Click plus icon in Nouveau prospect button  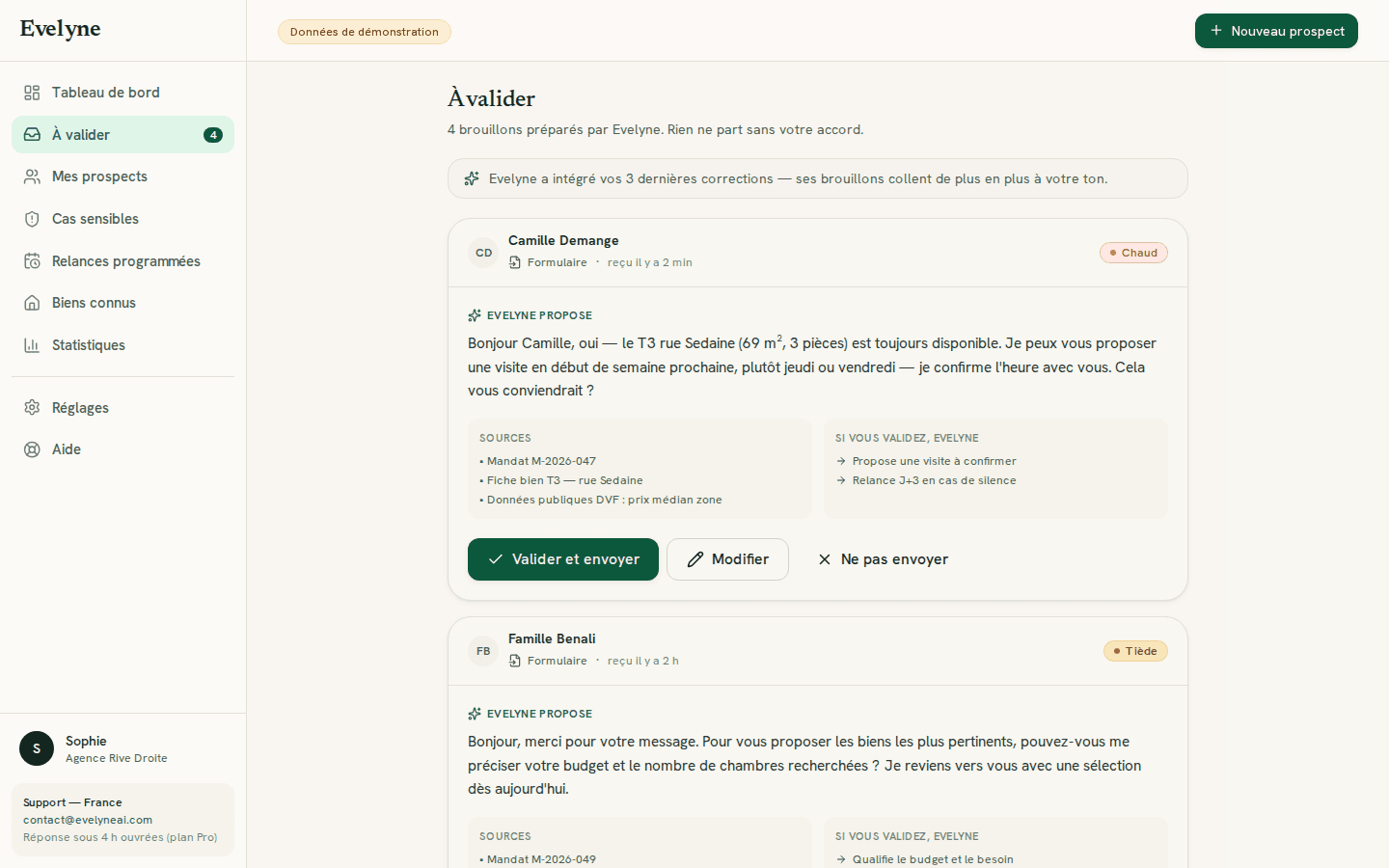(x=1216, y=31)
